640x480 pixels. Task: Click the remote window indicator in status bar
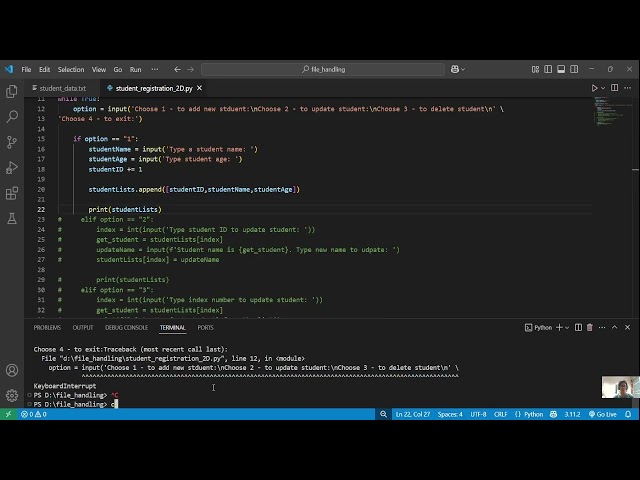(x=8, y=414)
